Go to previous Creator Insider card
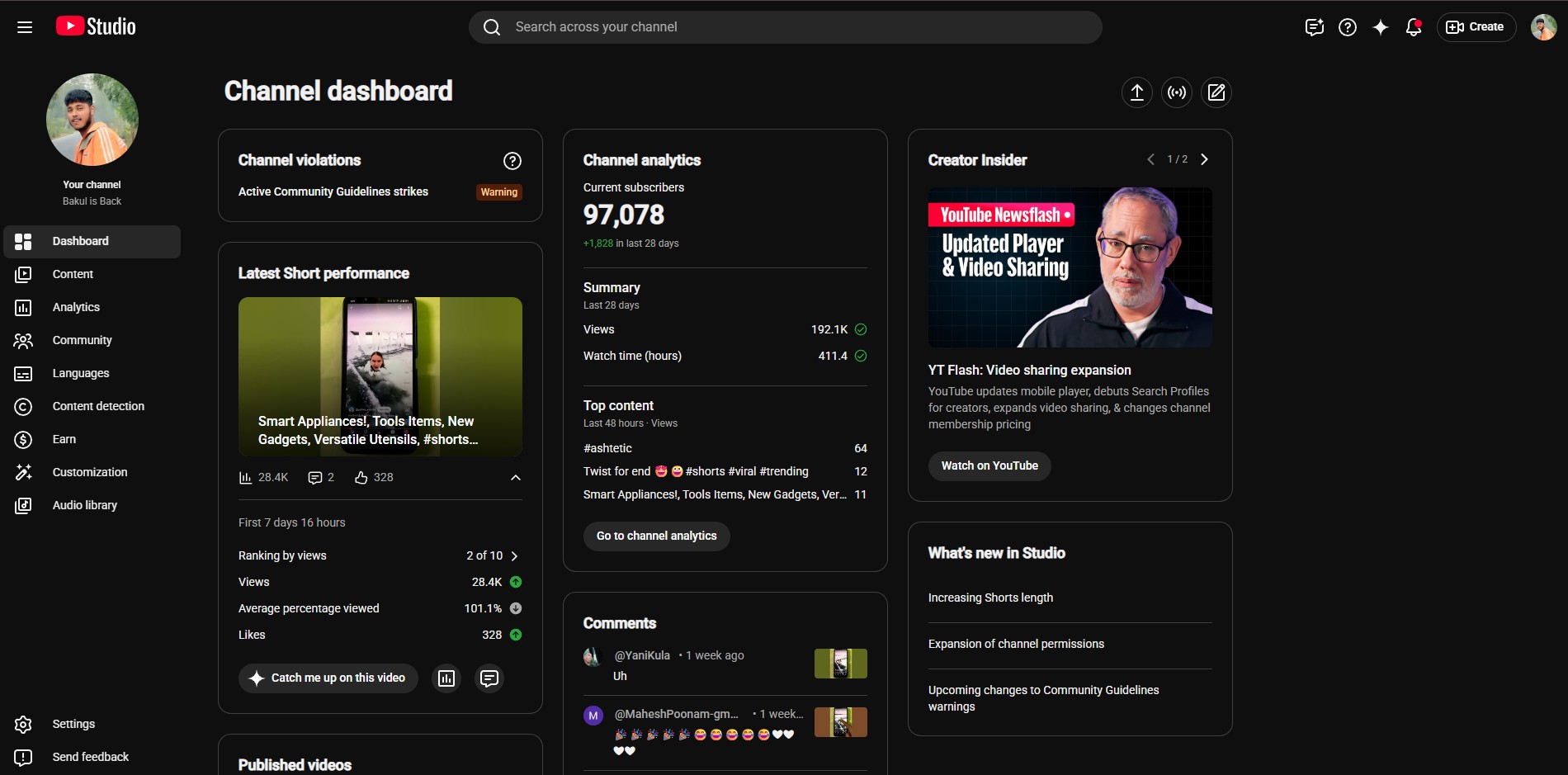 point(1150,159)
